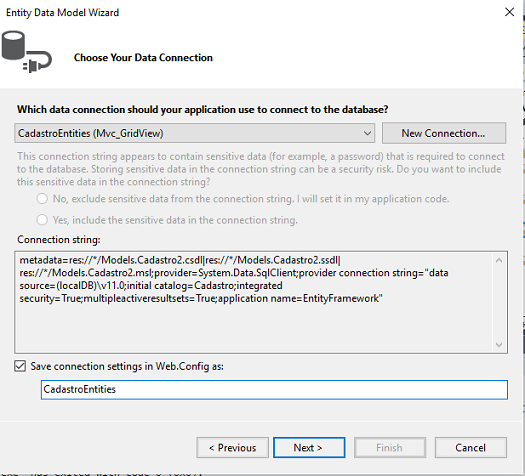This screenshot has width=525, height=476.
Task: Click the connection string scrollbar up arrow
Action: (499, 260)
